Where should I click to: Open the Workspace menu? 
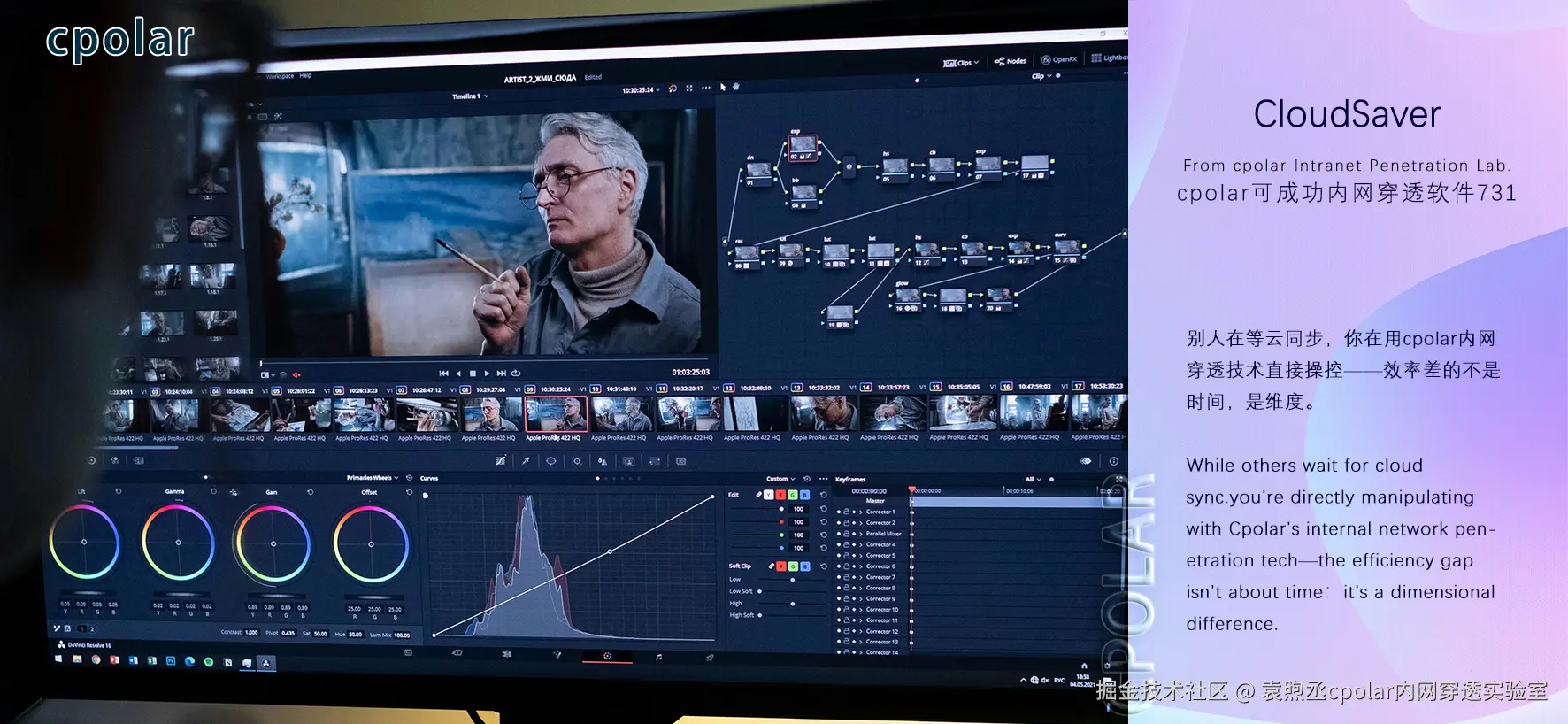[281, 76]
